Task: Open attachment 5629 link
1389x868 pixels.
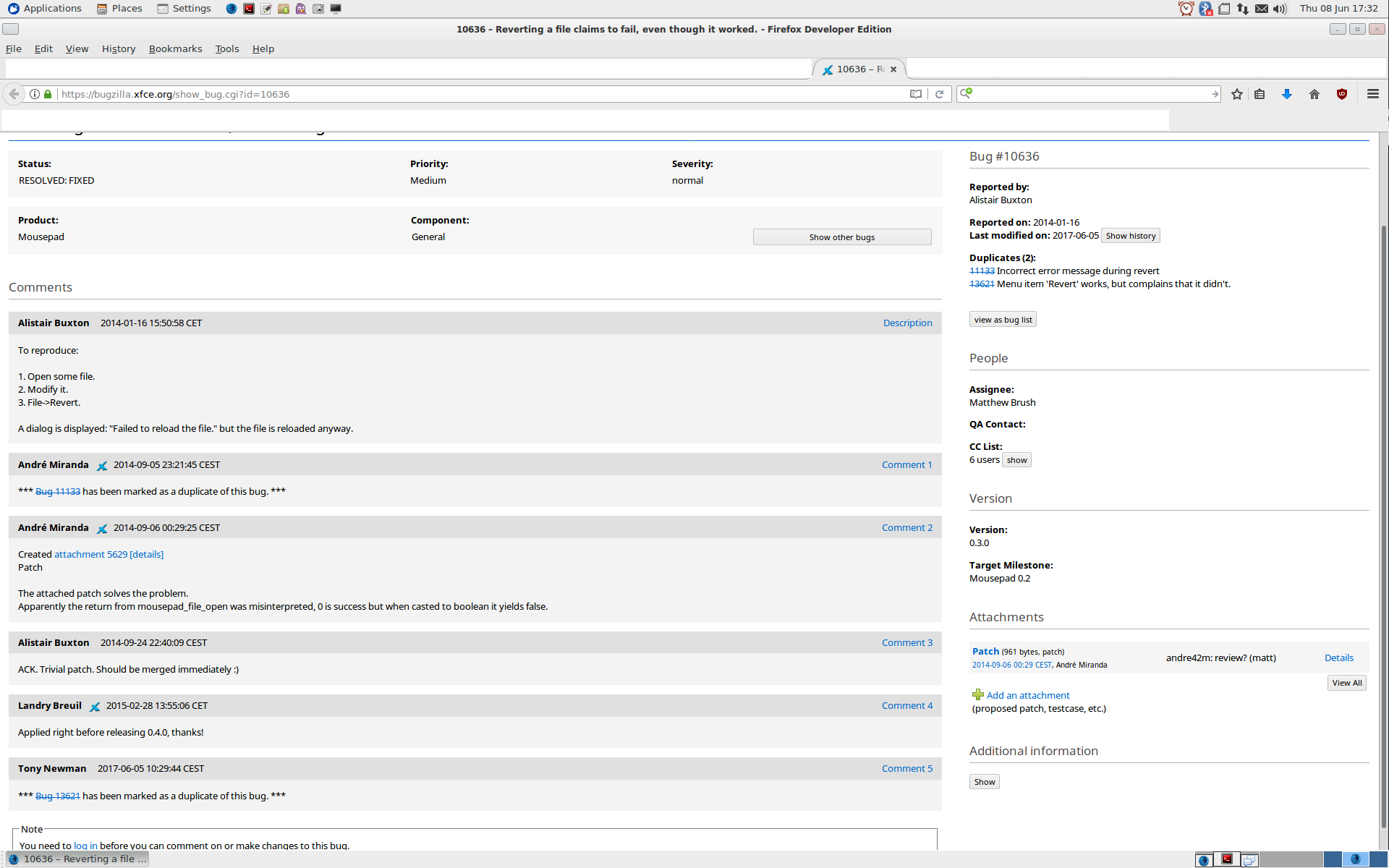Action: point(90,555)
